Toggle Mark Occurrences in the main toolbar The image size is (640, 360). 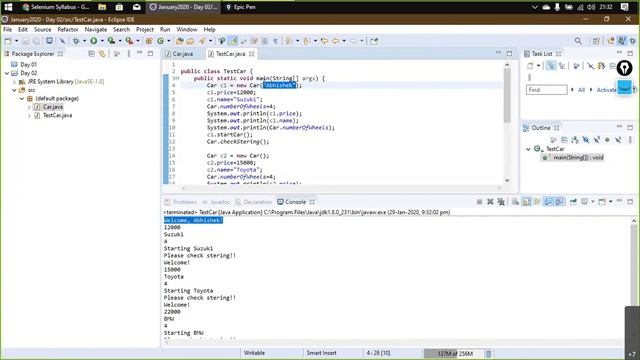coord(233,41)
